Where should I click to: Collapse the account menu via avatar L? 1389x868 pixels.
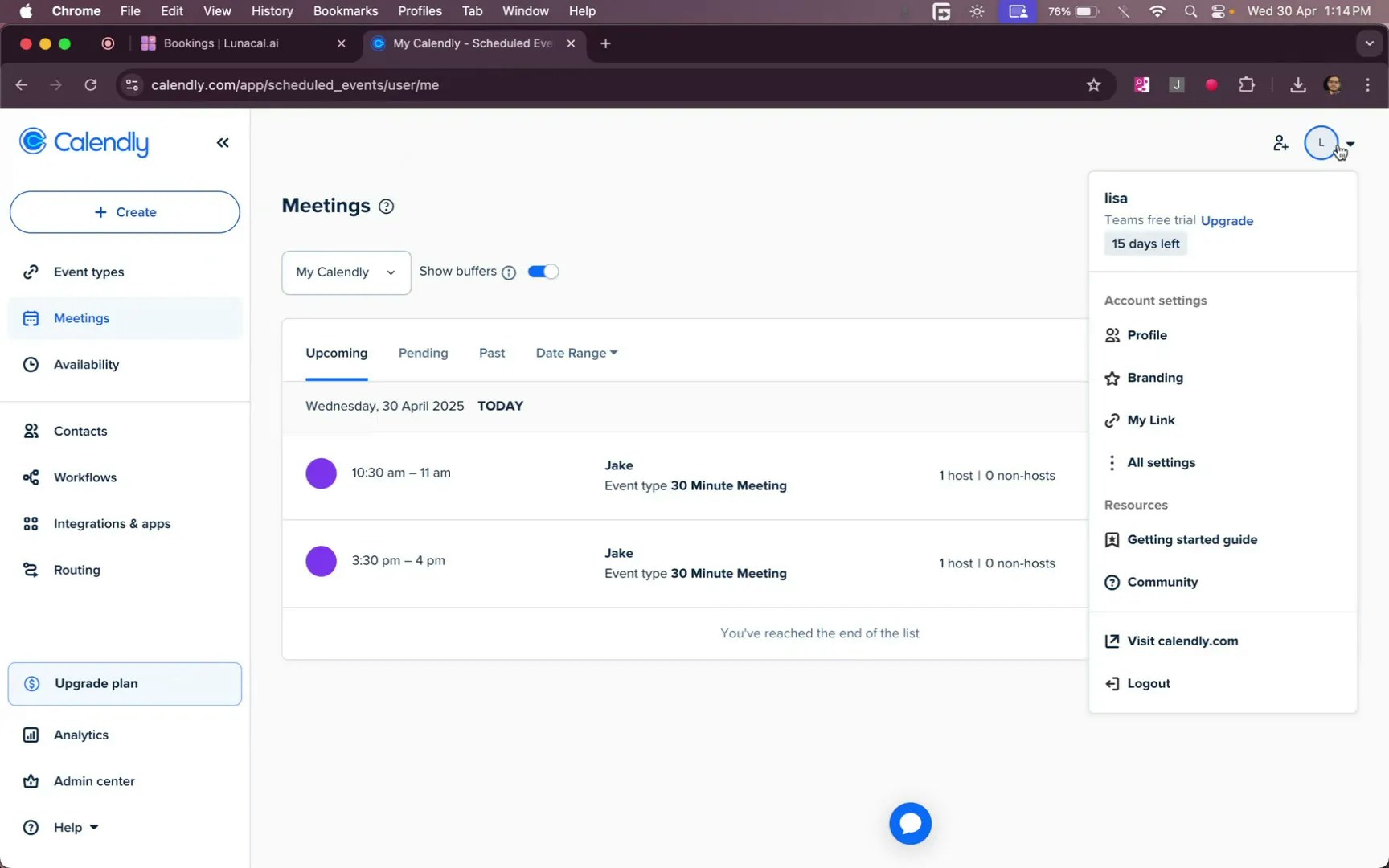(1321, 143)
